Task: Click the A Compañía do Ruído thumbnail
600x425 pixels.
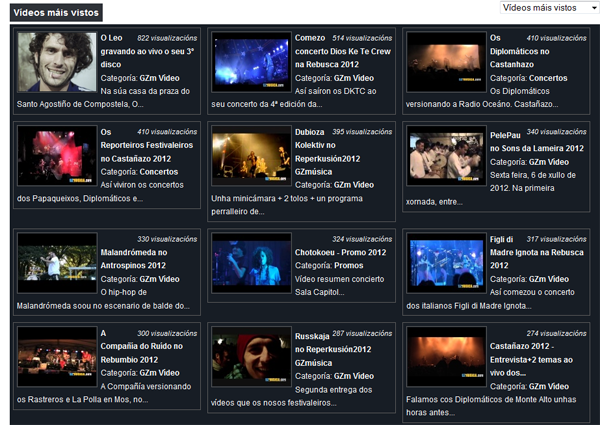Action: (x=56, y=358)
